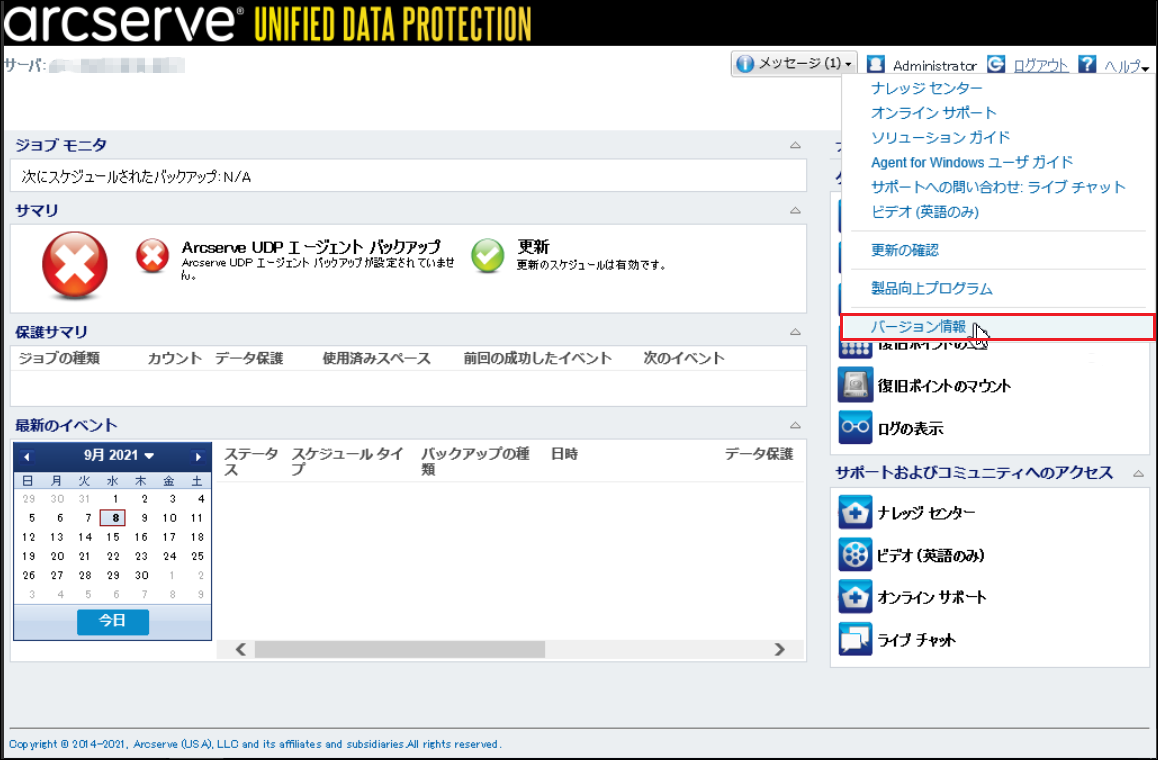The image size is (1158, 760).
Task: Select ビデオ (英語のみ) from help menu
Action: point(925,212)
